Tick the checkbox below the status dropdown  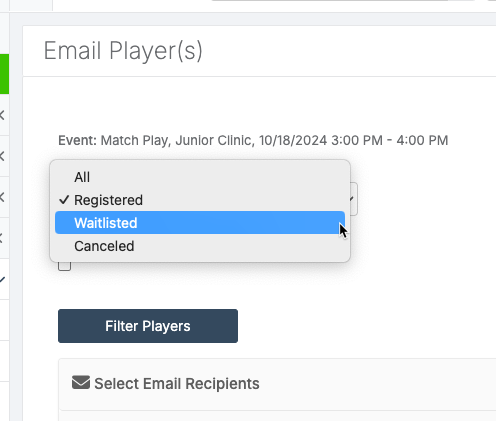pos(64,266)
